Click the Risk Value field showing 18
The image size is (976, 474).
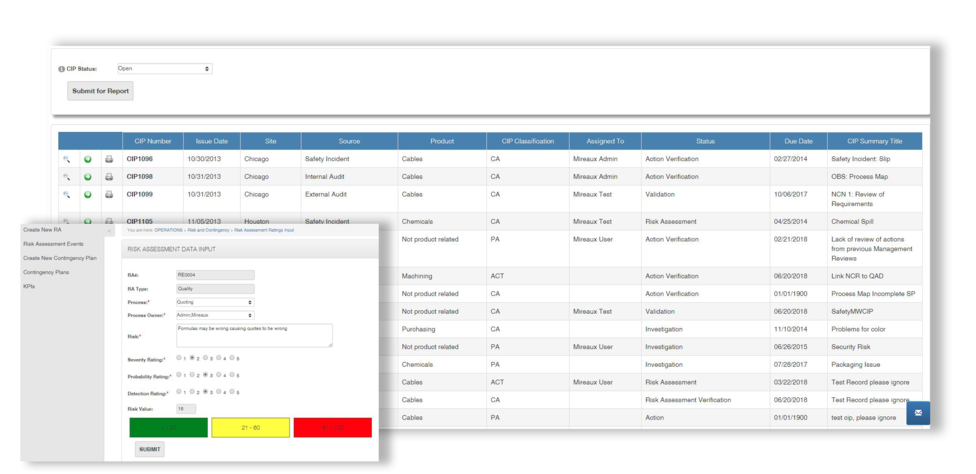(x=186, y=409)
